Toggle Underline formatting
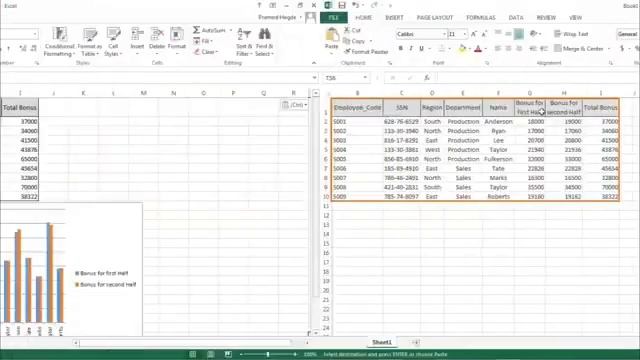640x360 pixels. point(421,49)
